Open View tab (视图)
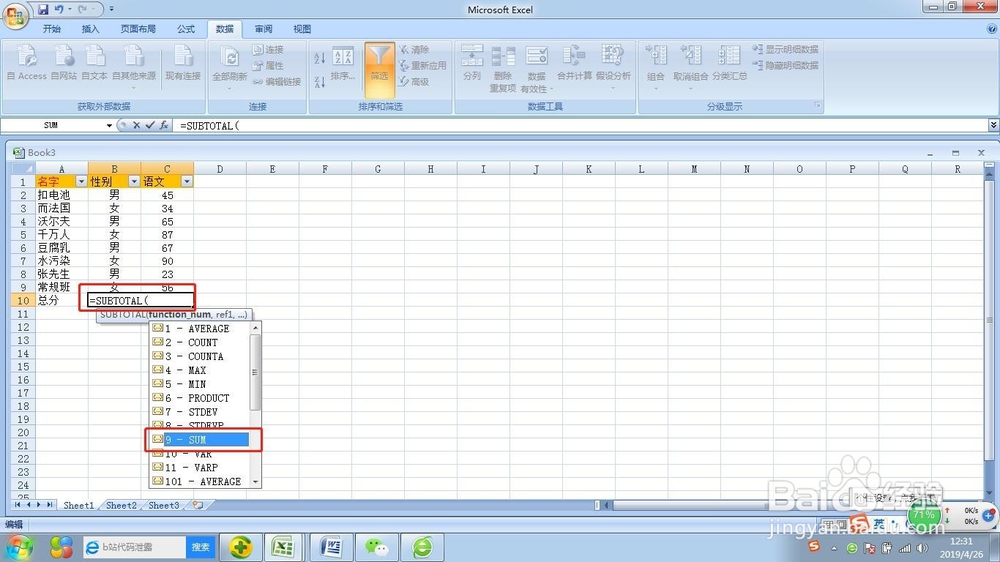The width and height of the screenshot is (1000, 562). [302, 29]
